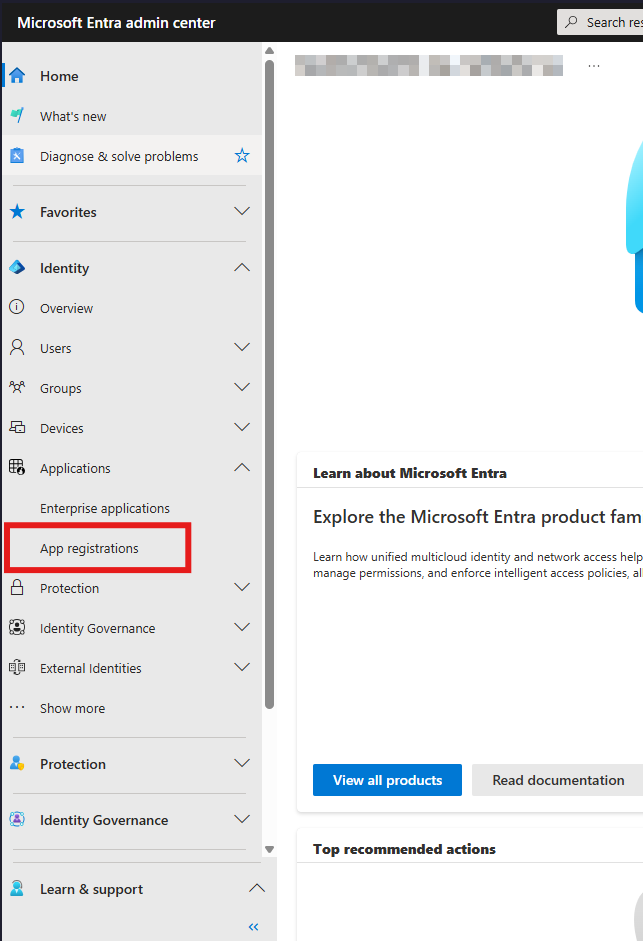The width and height of the screenshot is (643, 941).
Task: Open Diagnose & solve problems
Action: pyautogui.click(x=133, y=156)
